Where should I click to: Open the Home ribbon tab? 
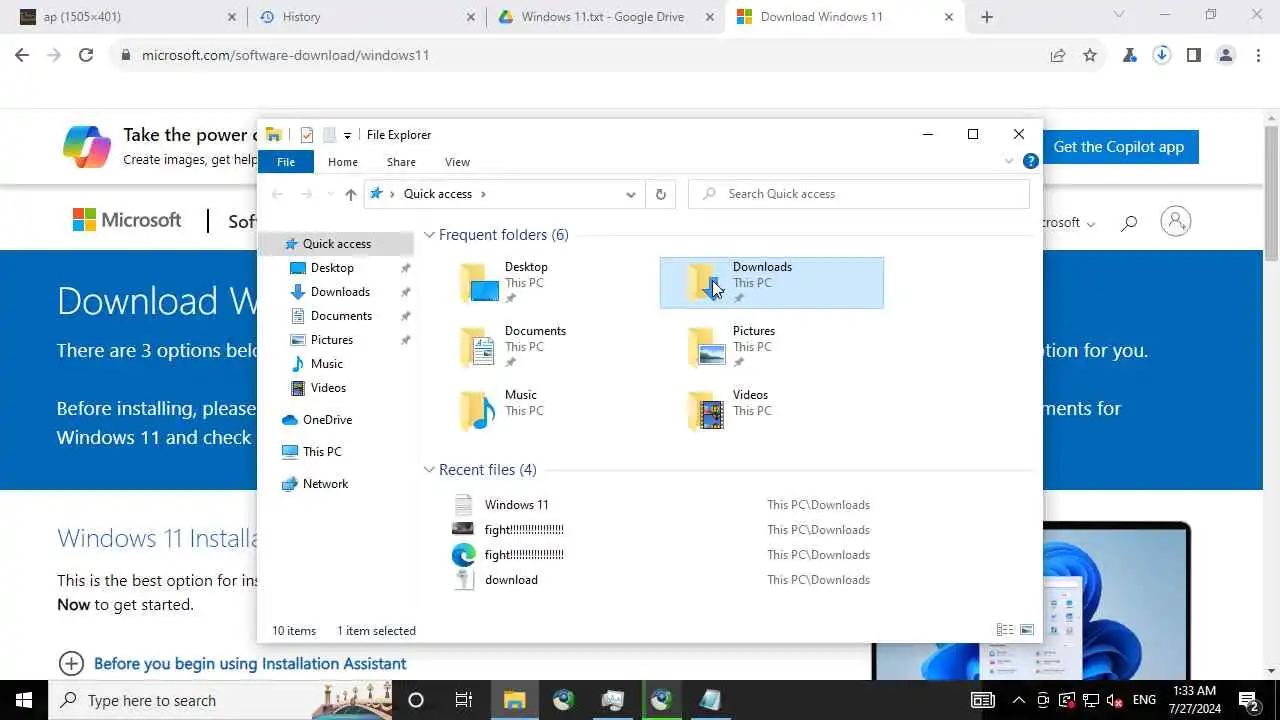[343, 162]
